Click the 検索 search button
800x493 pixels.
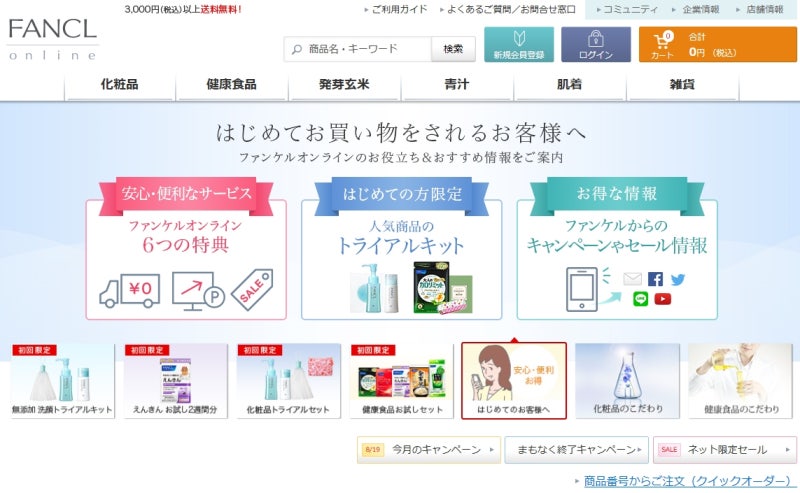point(453,49)
